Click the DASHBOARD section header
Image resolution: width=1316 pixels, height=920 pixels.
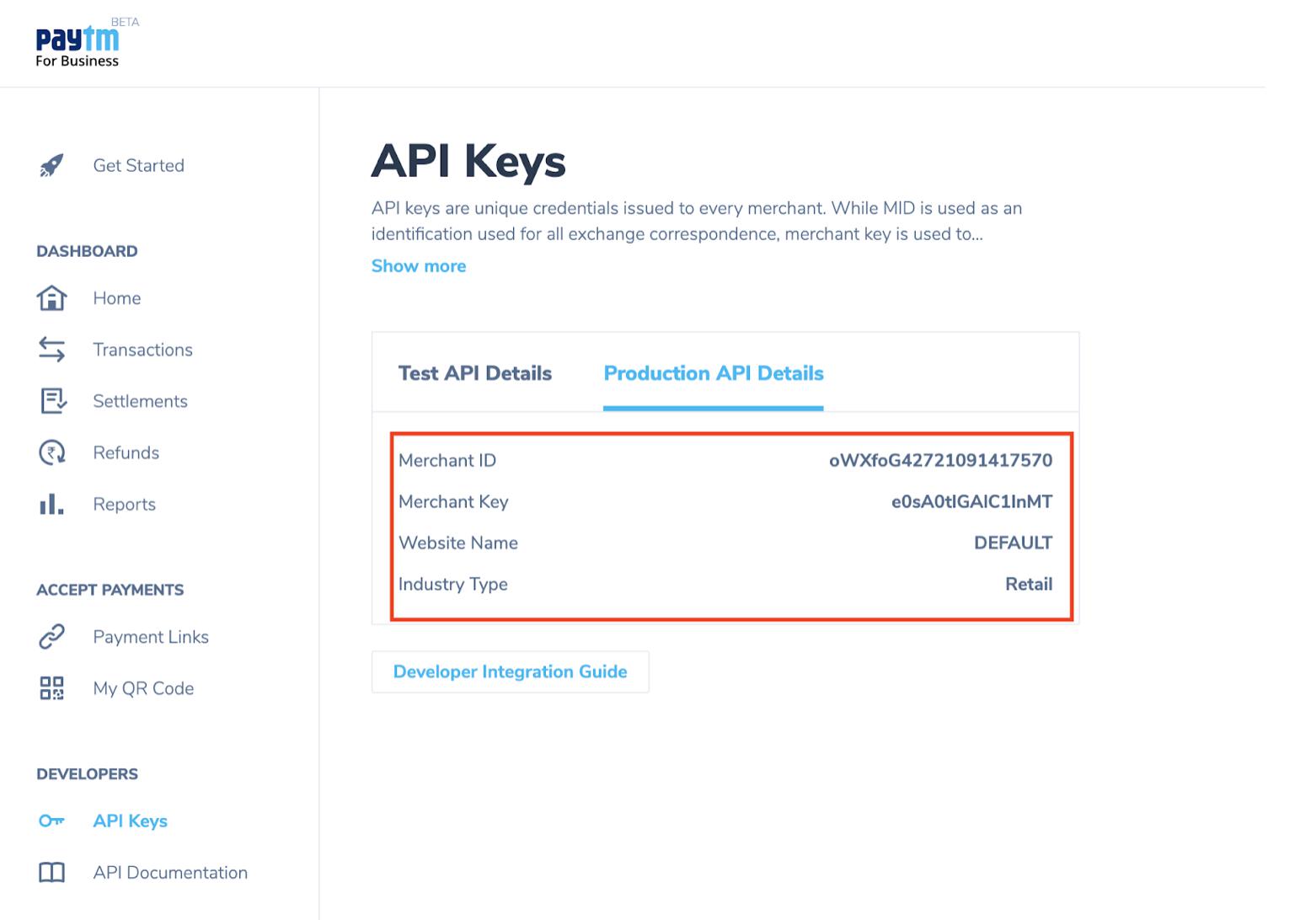point(87,251)
